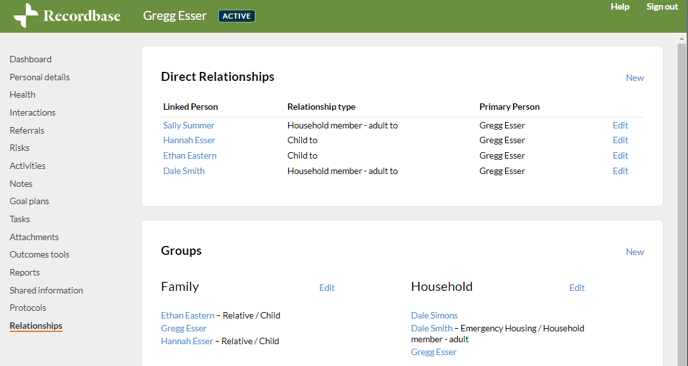This screenshot has width=688, height=366.
Task: Click the Recordbase logo icon
Action: (26, 16)
